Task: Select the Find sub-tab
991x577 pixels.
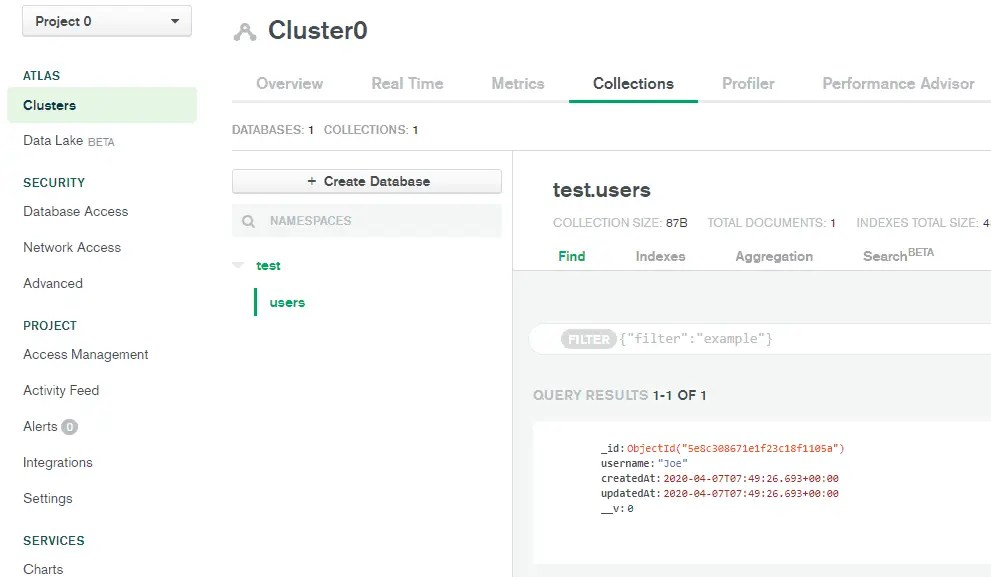Action: [x=572, y=256]
